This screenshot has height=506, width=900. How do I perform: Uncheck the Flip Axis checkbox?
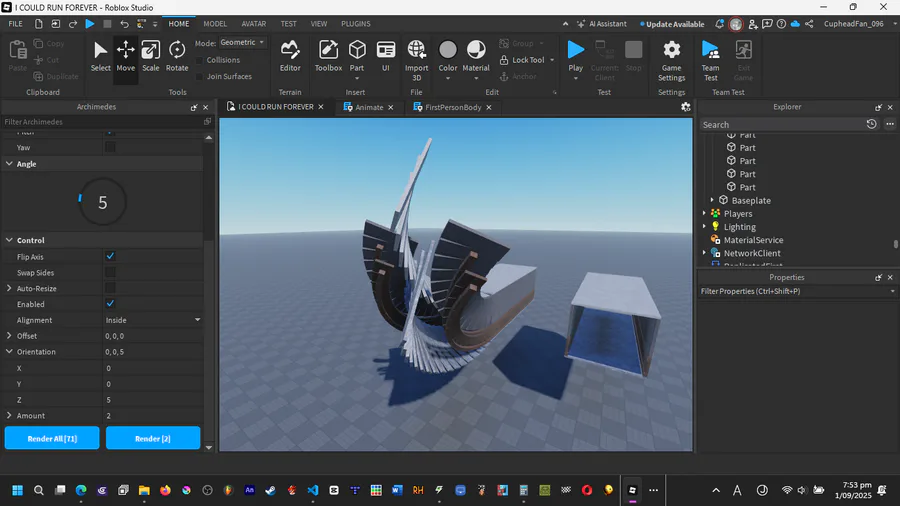pos(110,256)
